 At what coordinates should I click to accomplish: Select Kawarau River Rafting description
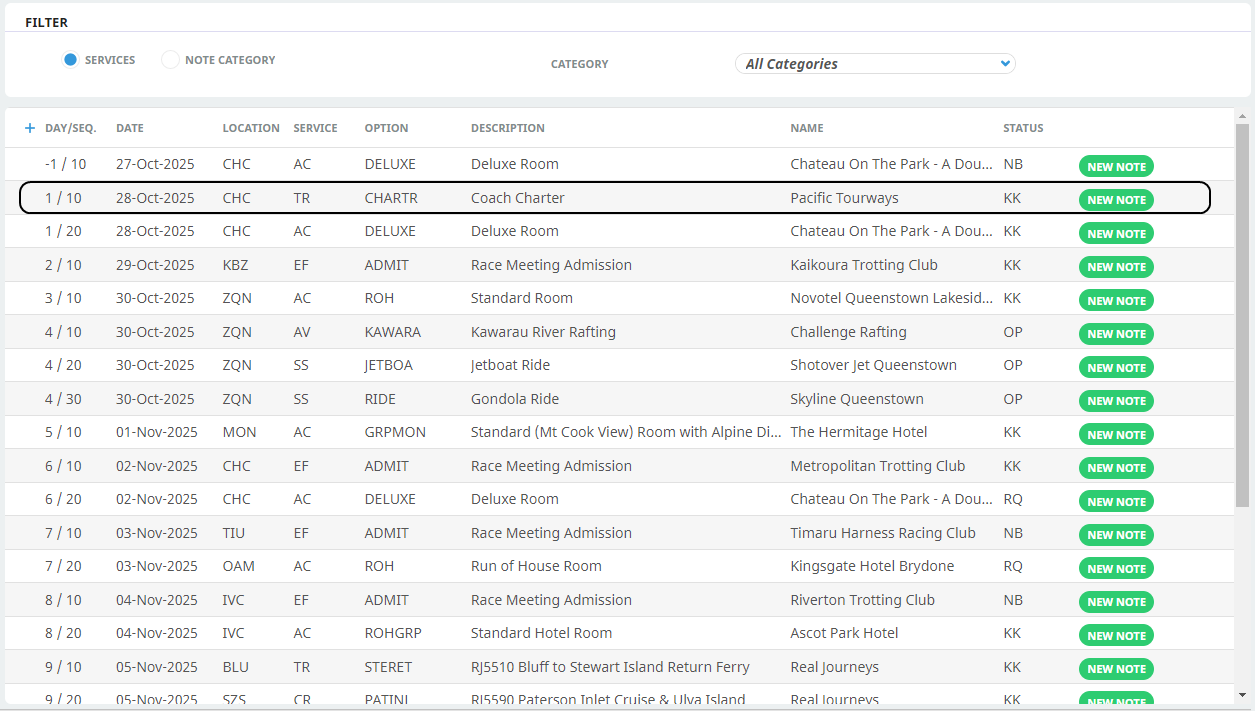point(543,332)
